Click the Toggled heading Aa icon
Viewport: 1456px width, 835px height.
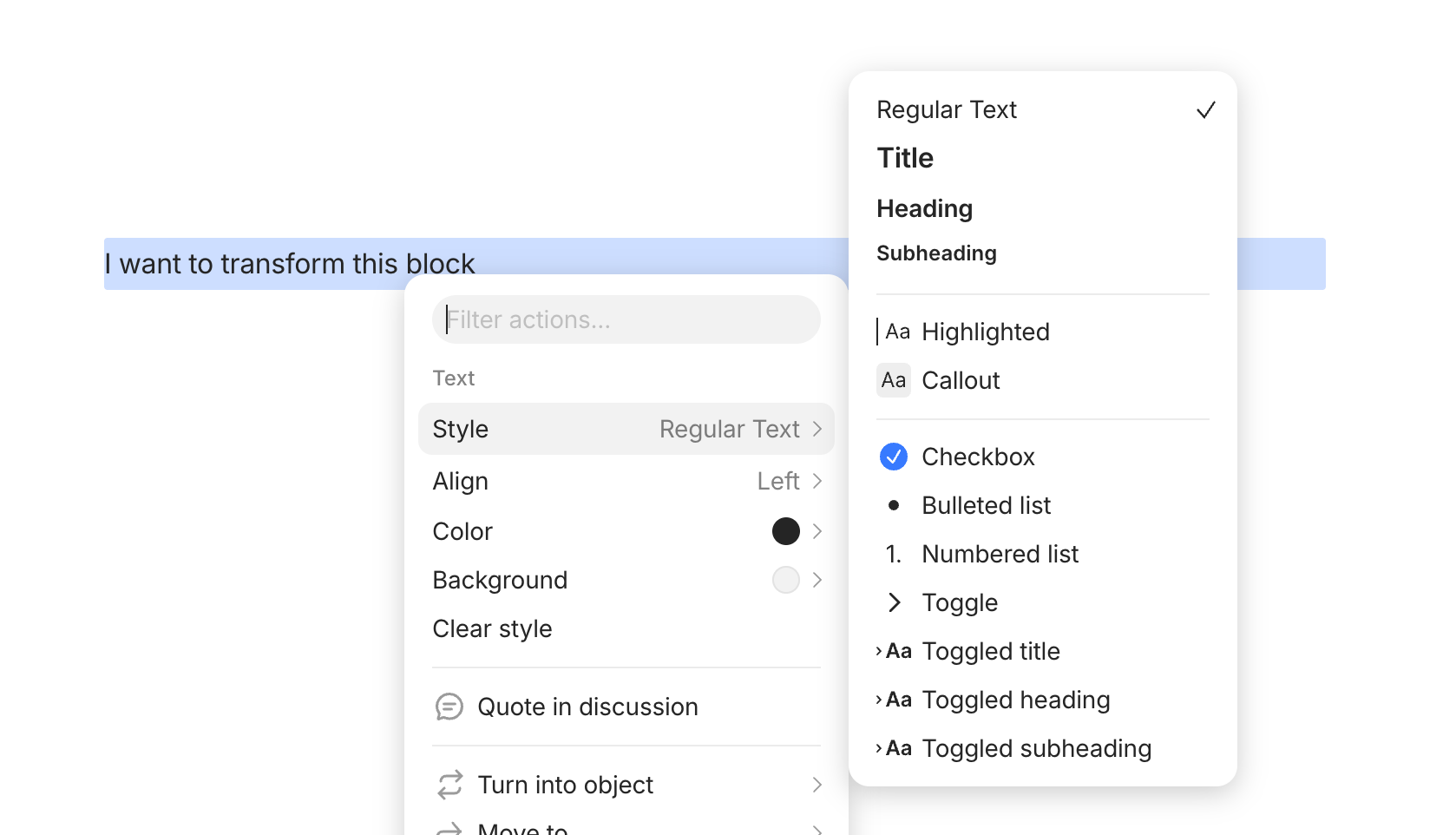click(x=894, y=700)
